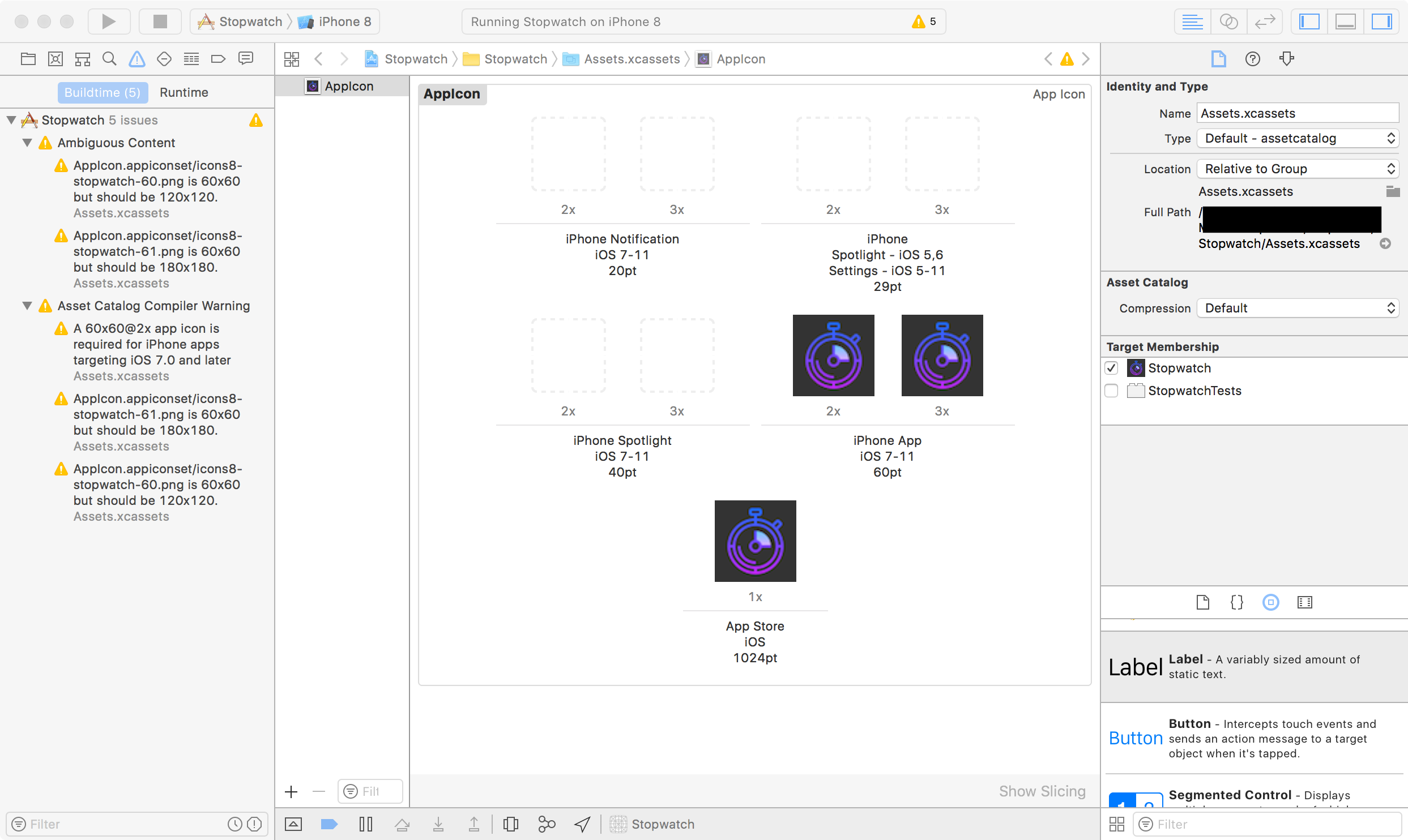Select the Breakpoint navigator icon
Viewport: 1408px width, 840px height.
tap(218, 59)
